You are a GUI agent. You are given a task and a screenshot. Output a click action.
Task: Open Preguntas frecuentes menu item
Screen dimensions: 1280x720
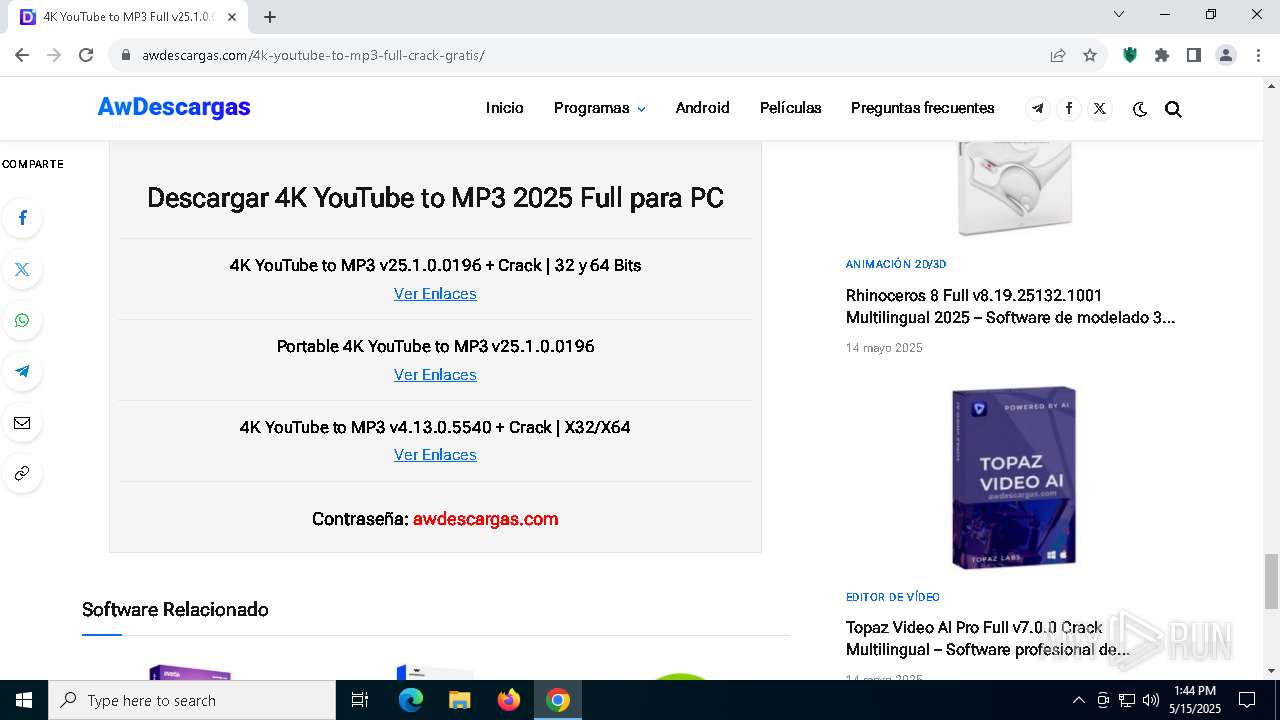(923, 108)
